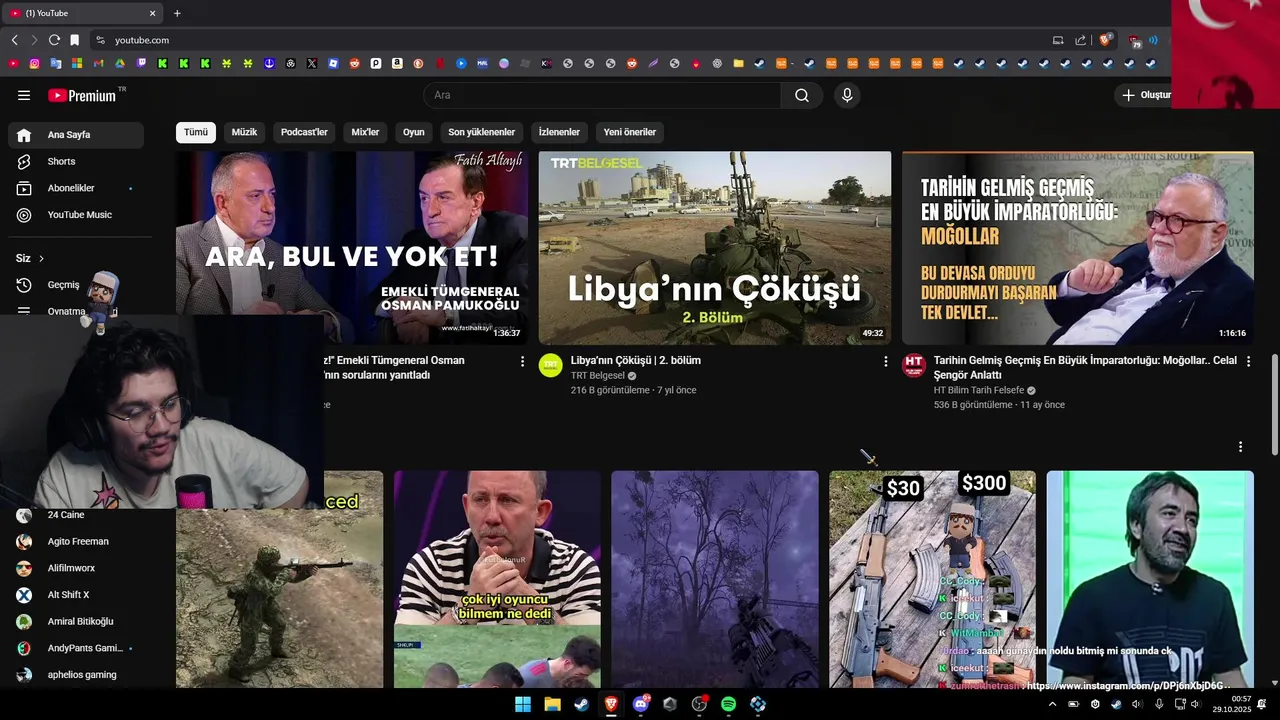Close the YouTube browser tab
The height and width of the screenshot is (720, 1280).
point(152,13)
